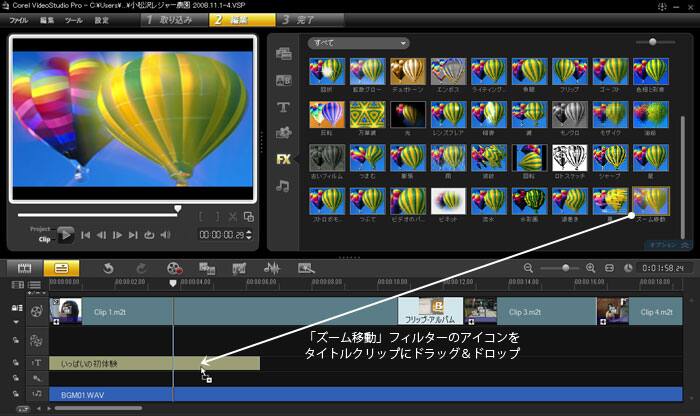700x416 pixels.
Task: Cut clip with the scissors icon
Action: (233, 217)
